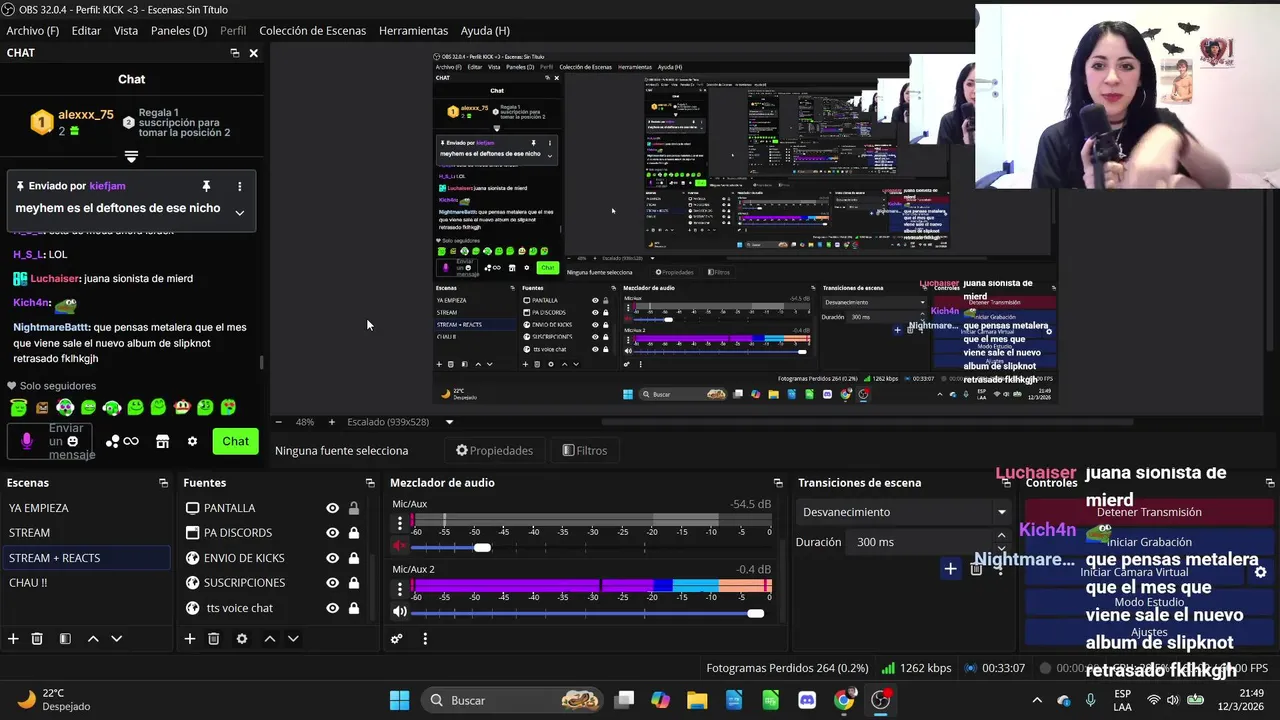Show hidden system tray icons chevron
Viewport: 1280px width, 720px height.
(x=1037, y=700)
